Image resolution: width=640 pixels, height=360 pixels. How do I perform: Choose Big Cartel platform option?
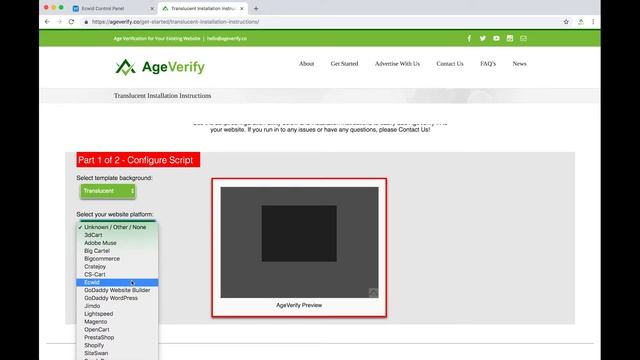coord(117,251)
